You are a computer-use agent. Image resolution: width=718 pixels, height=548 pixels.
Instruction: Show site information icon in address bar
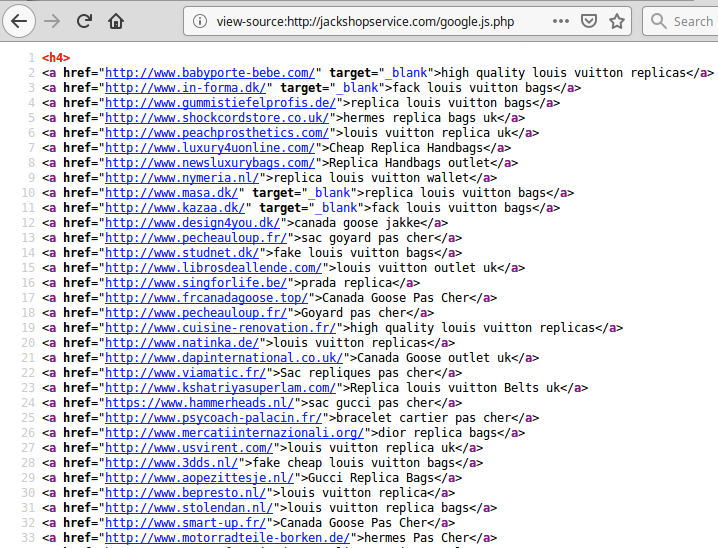pyautogui.click(x=200, y=21)
